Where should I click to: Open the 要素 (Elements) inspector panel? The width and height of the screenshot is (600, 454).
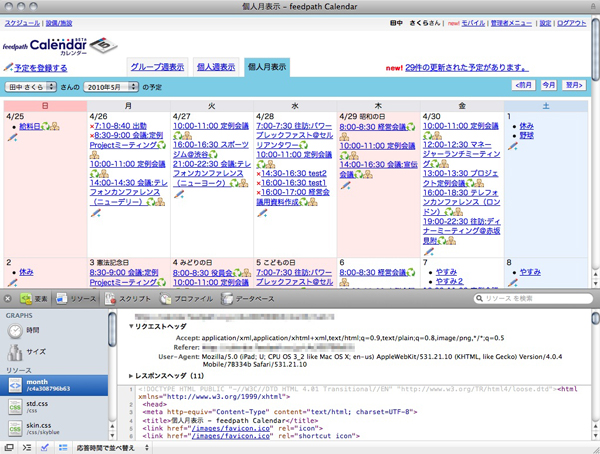pos(35,298)
